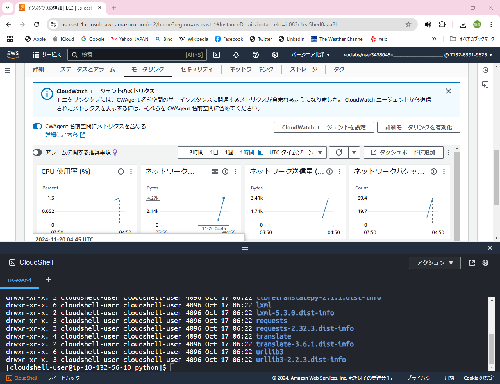Open the left navigation hamburger menu

7,71
